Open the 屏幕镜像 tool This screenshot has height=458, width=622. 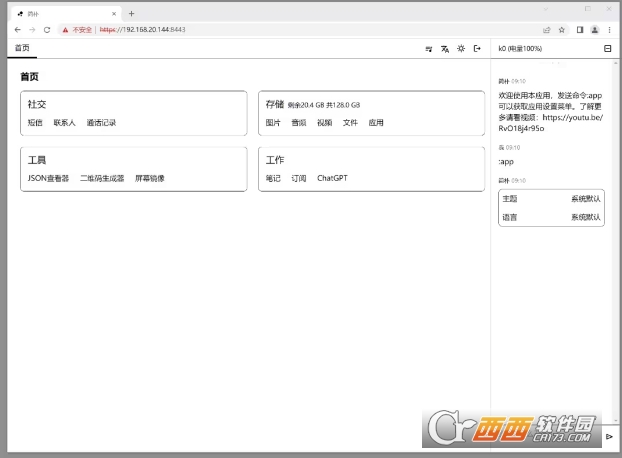150,178
